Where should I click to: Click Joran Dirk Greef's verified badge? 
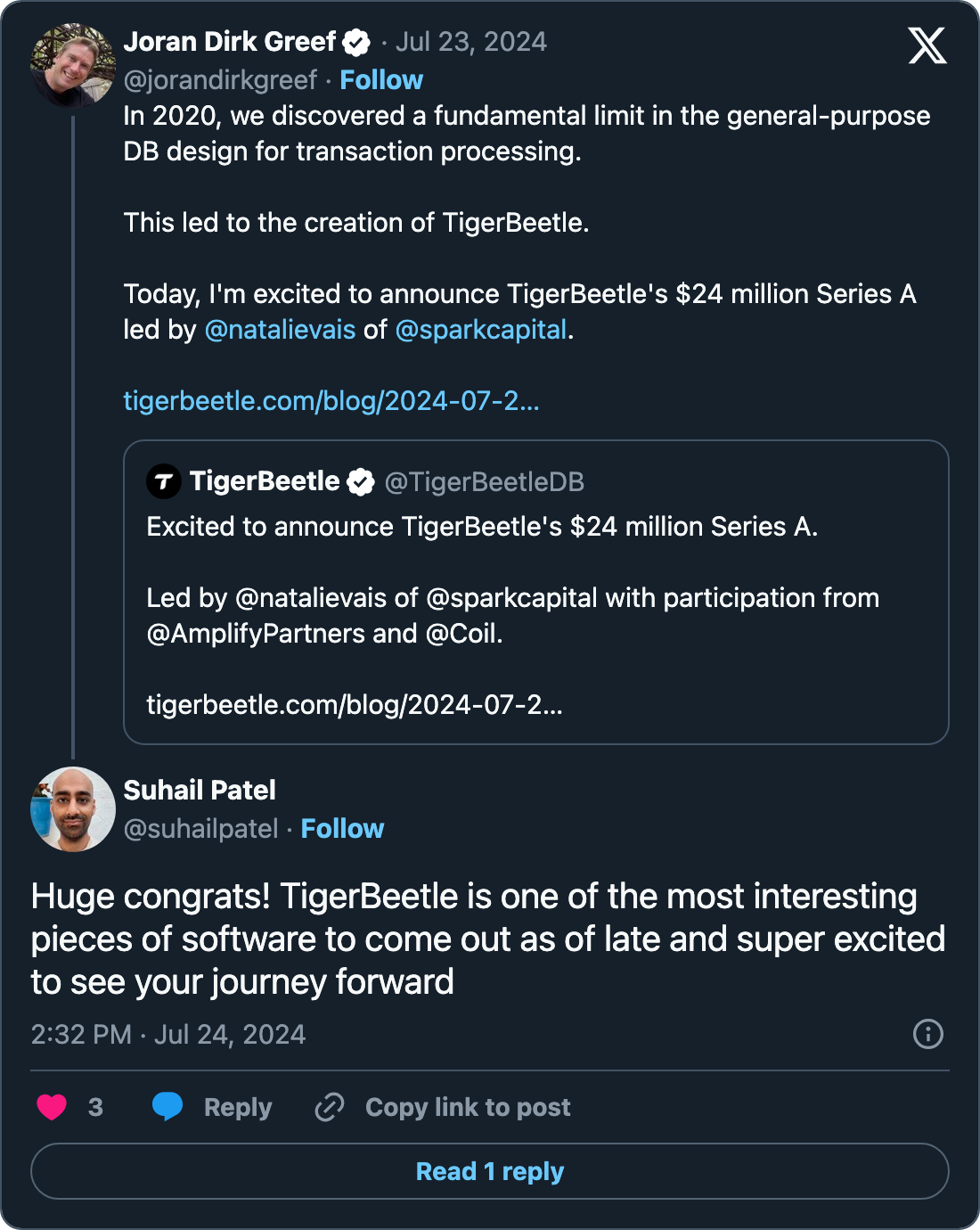[x=356, y=42]
